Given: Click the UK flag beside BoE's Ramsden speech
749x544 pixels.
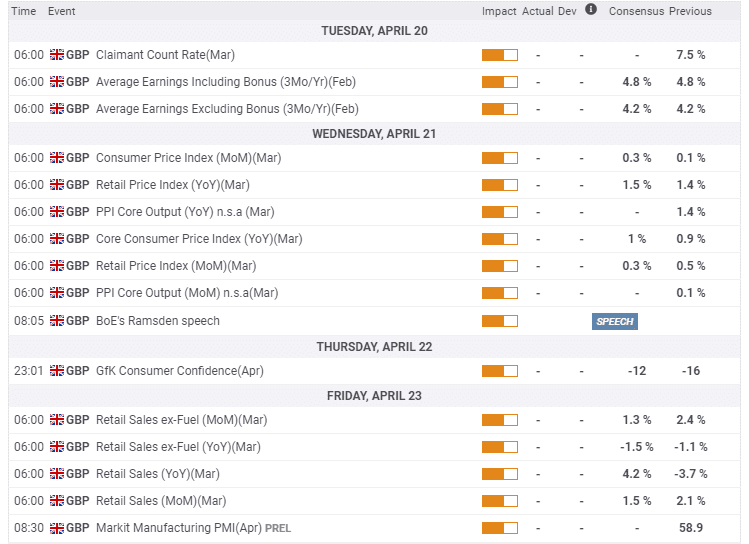Looking at the screenshot, I should coord(57,320).
